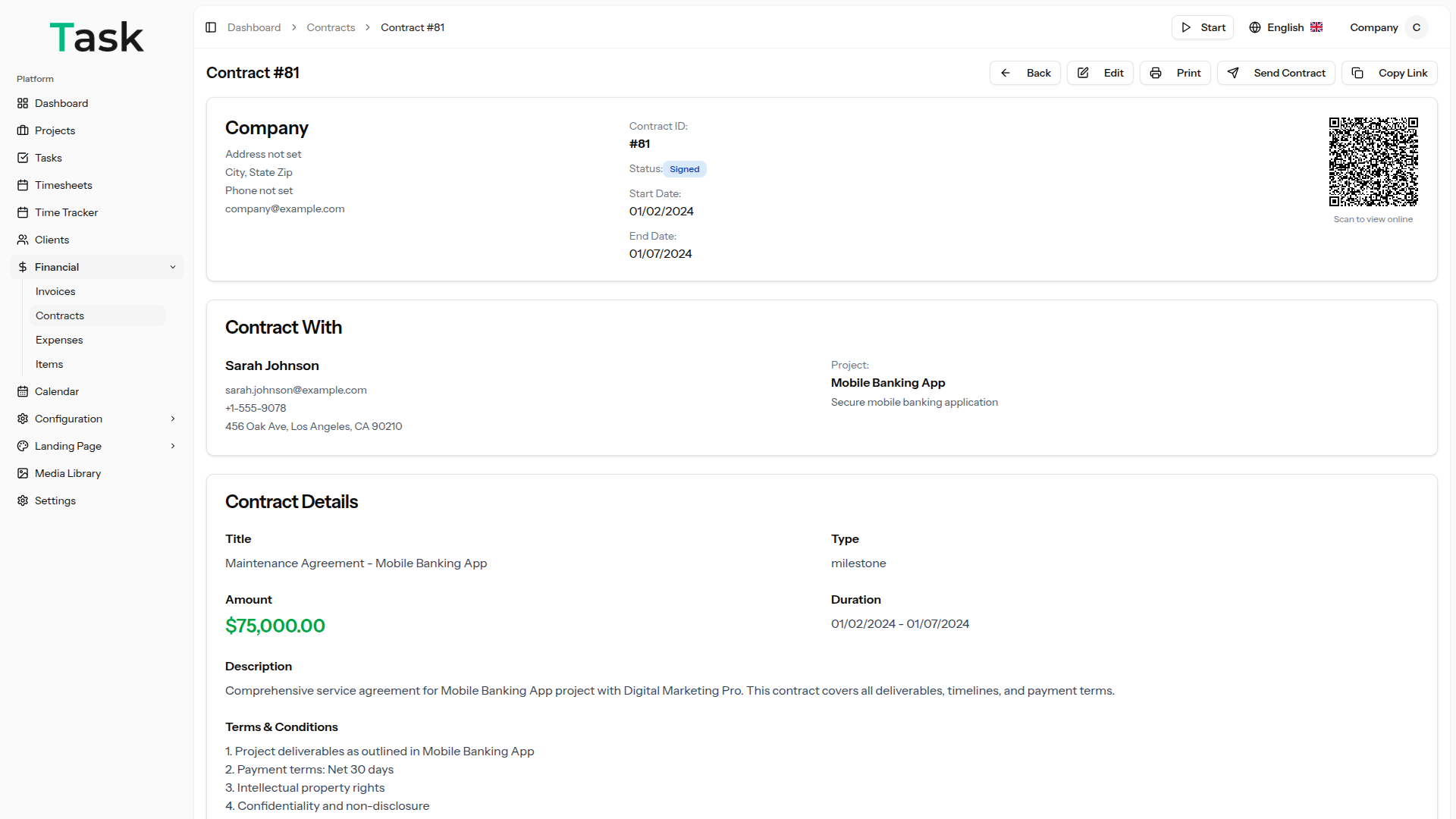
Task: Expand the Configuration submenu
Action: point(173,419)
